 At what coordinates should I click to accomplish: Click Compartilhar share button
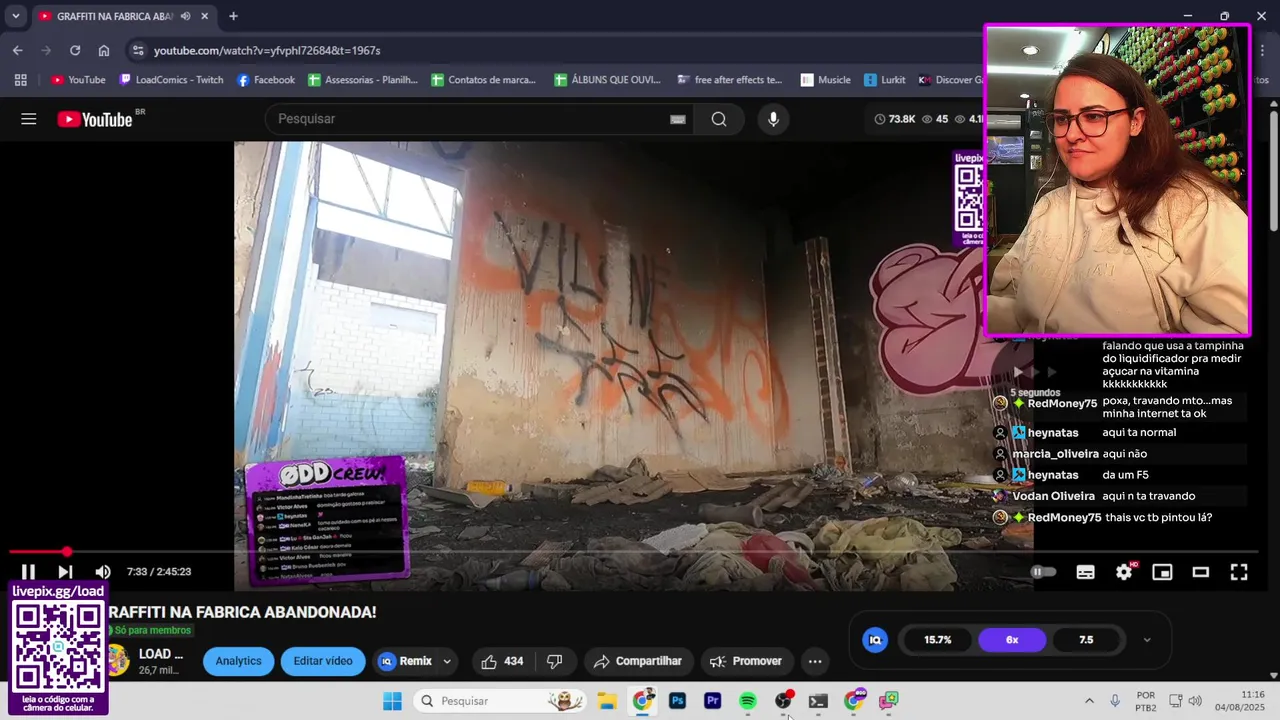(x=637, y=661)
